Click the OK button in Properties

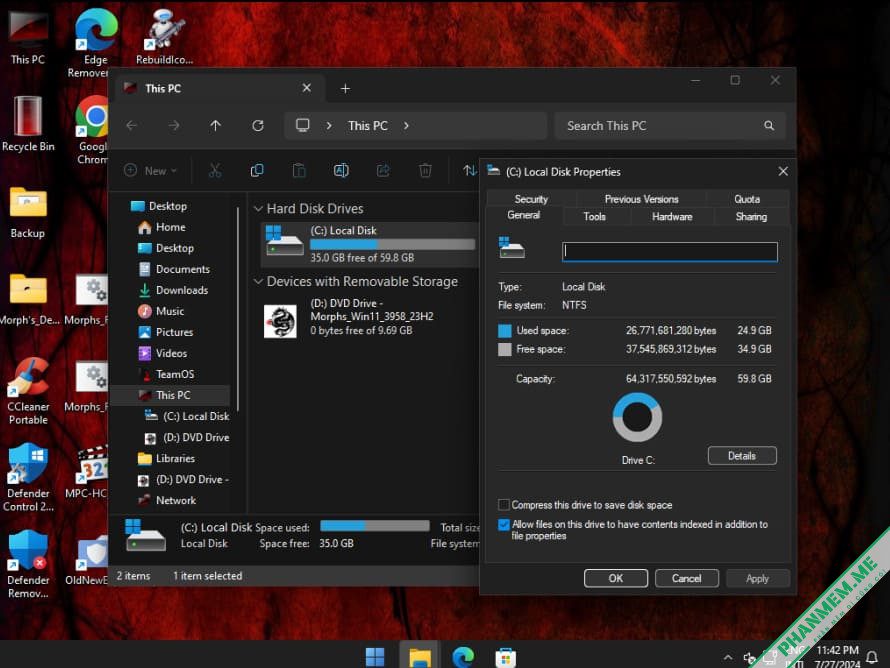[x=616, y=578]
